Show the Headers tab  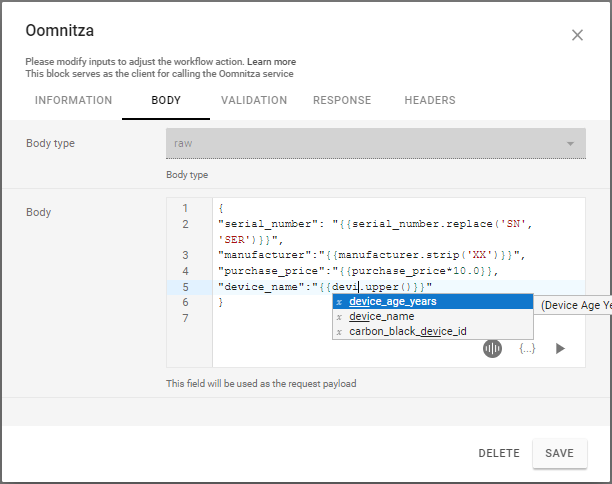pos(430,101)
